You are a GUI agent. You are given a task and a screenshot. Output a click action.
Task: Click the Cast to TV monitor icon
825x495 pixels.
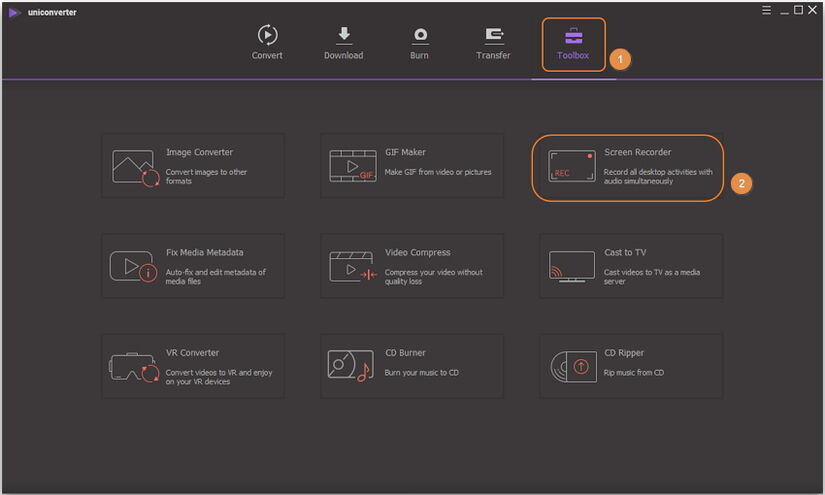[x=572, y=267]
